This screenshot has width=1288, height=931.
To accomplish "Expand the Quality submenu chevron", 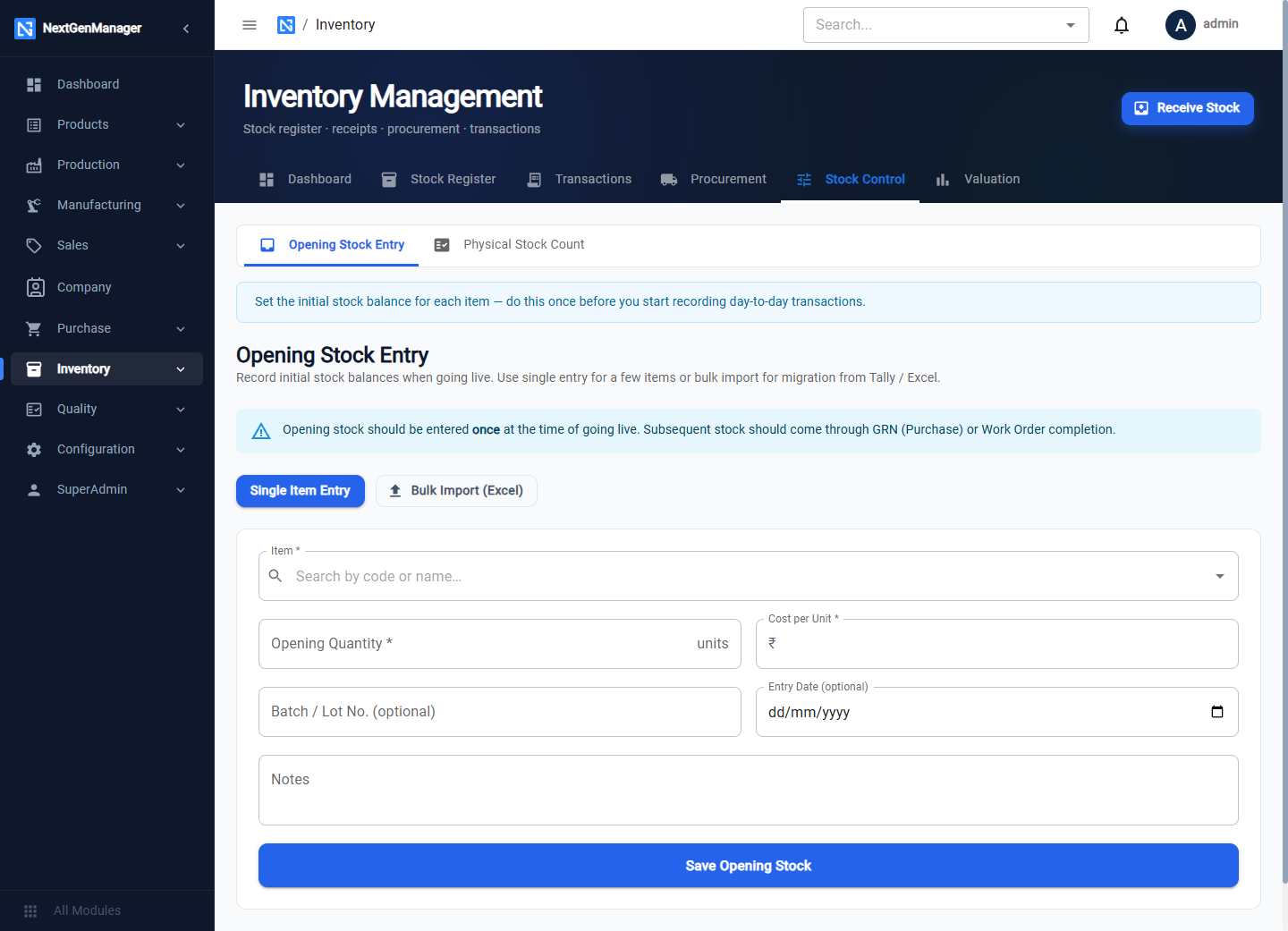I will 181,409.
